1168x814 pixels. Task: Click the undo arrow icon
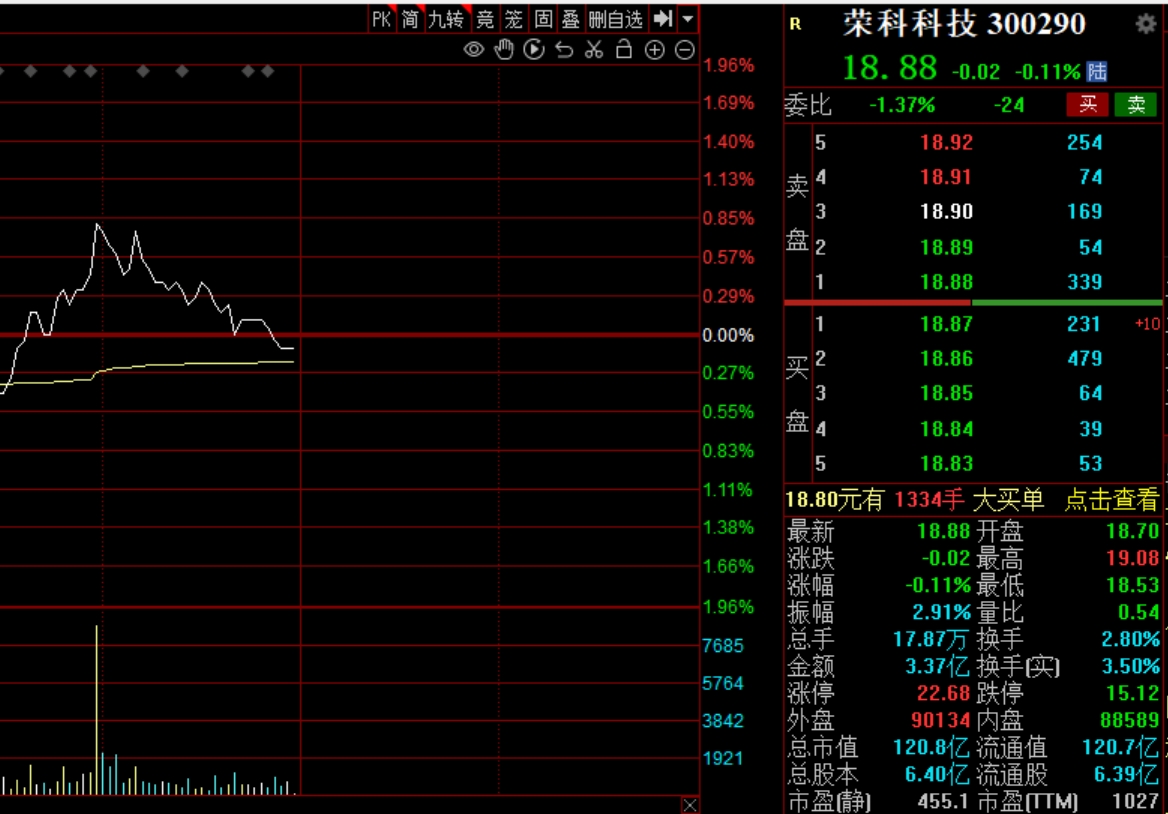564,50
